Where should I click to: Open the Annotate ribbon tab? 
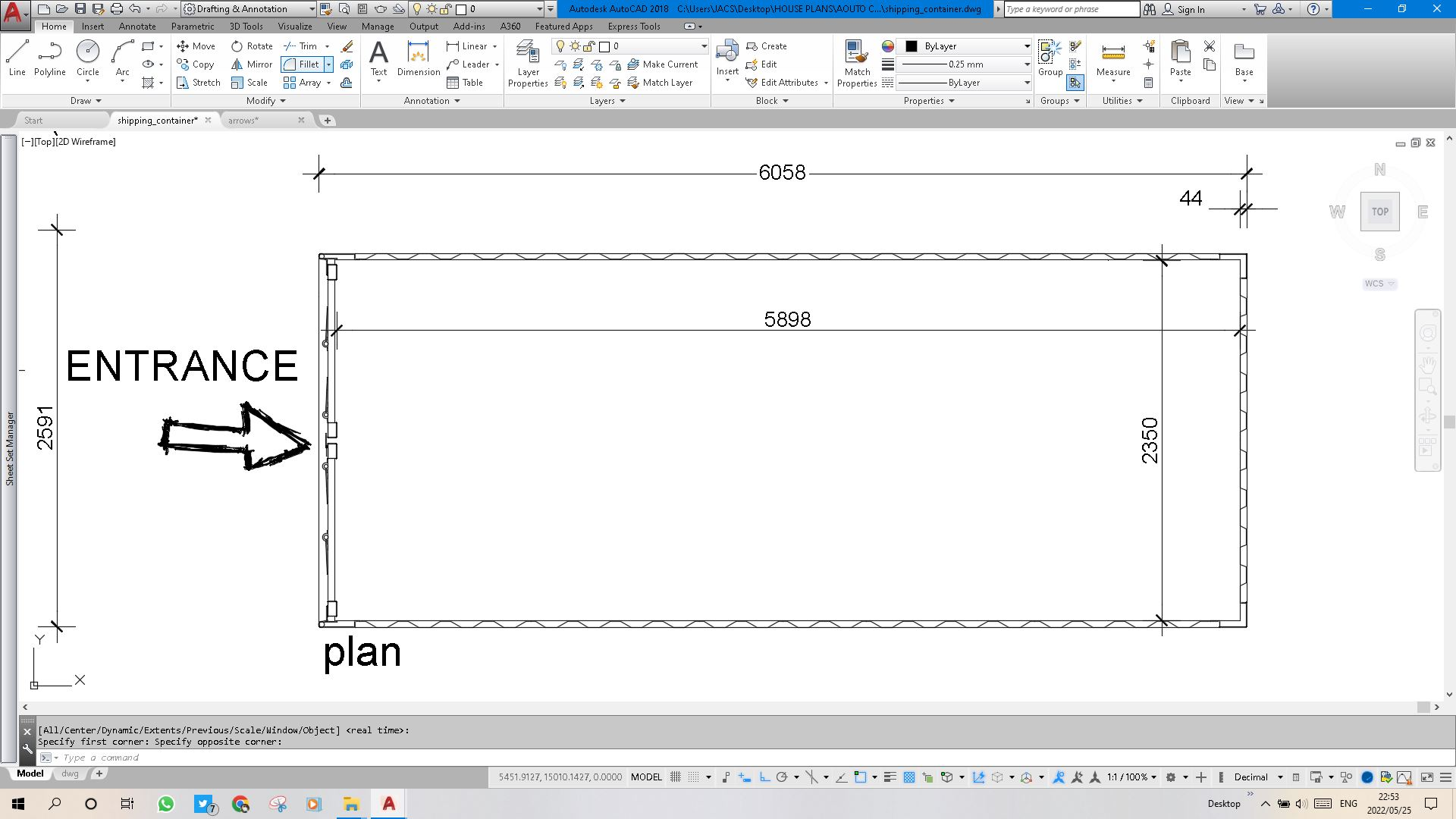coord(137,27)
